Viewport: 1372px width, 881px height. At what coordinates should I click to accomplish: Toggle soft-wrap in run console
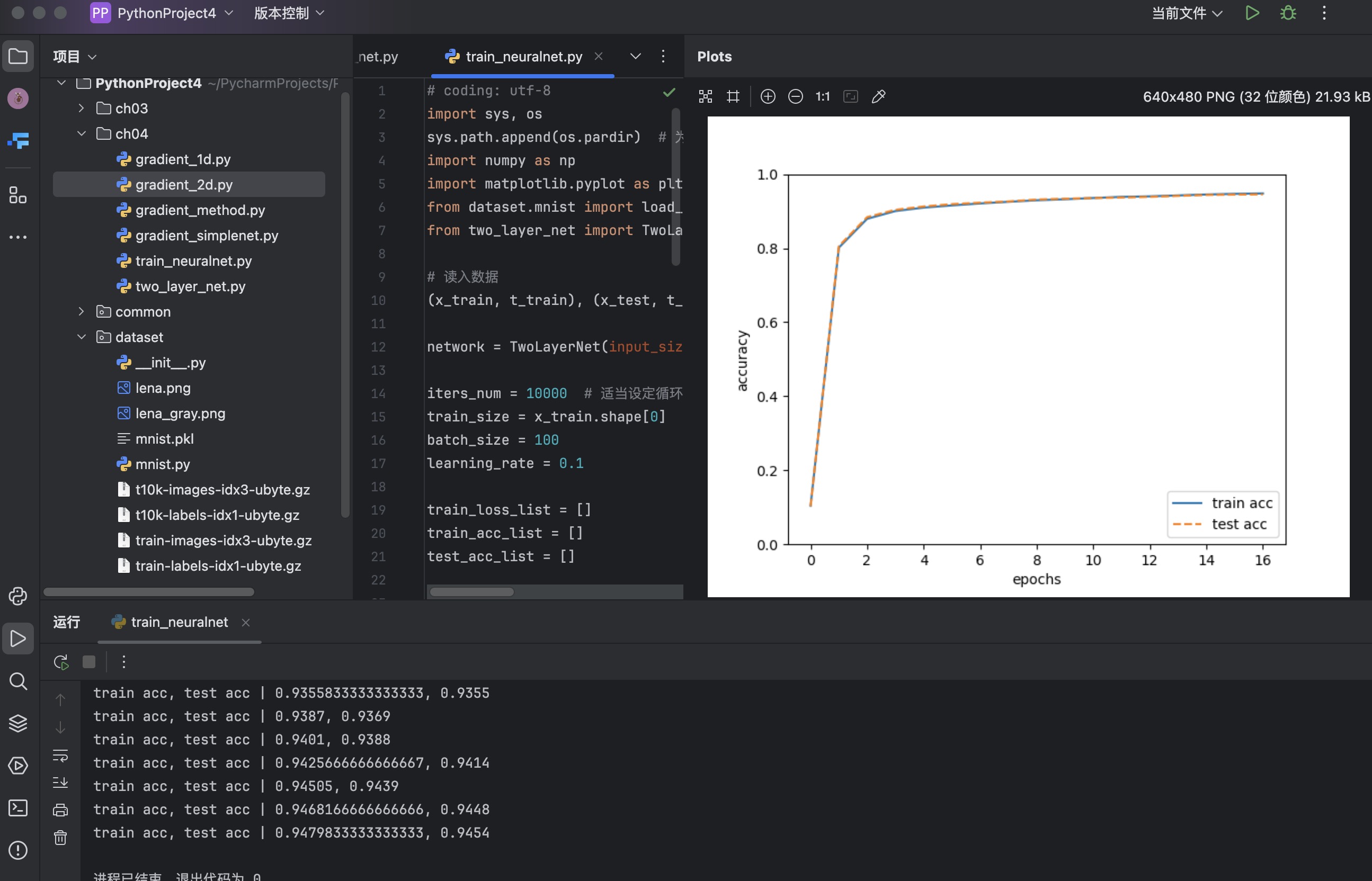tap(60, 755)
